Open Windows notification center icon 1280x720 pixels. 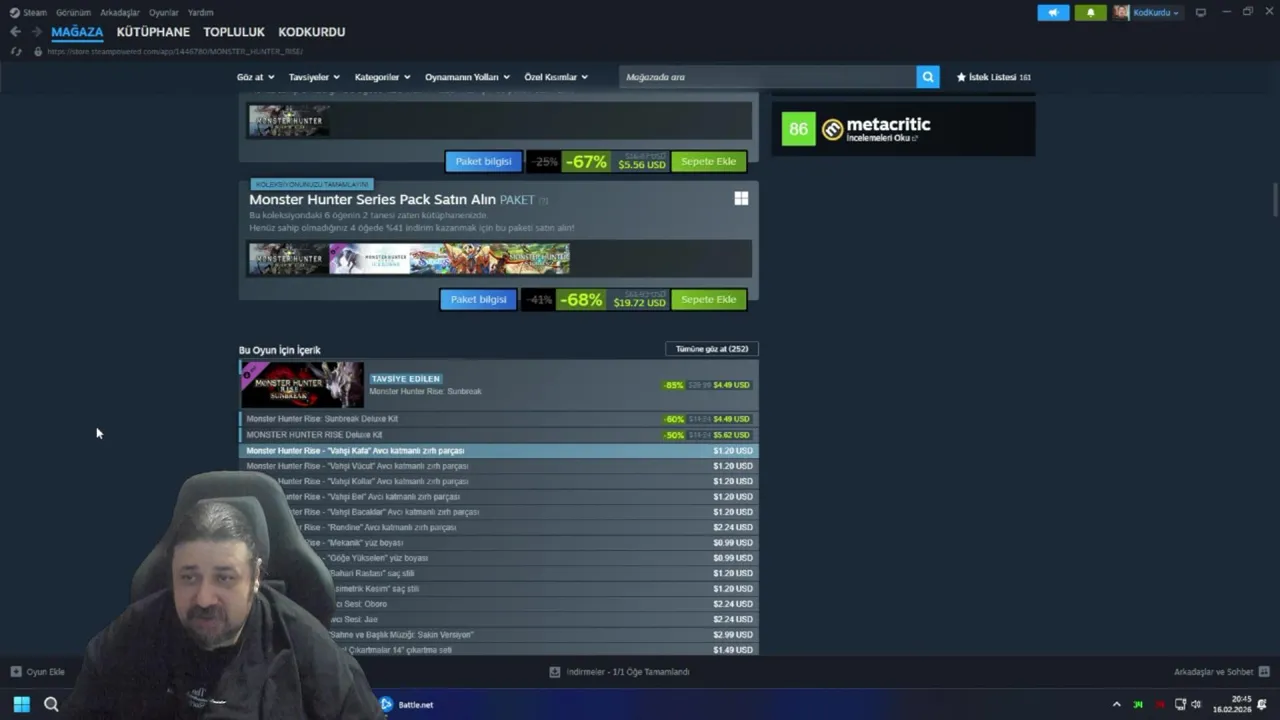click(x=1262, y=704)
